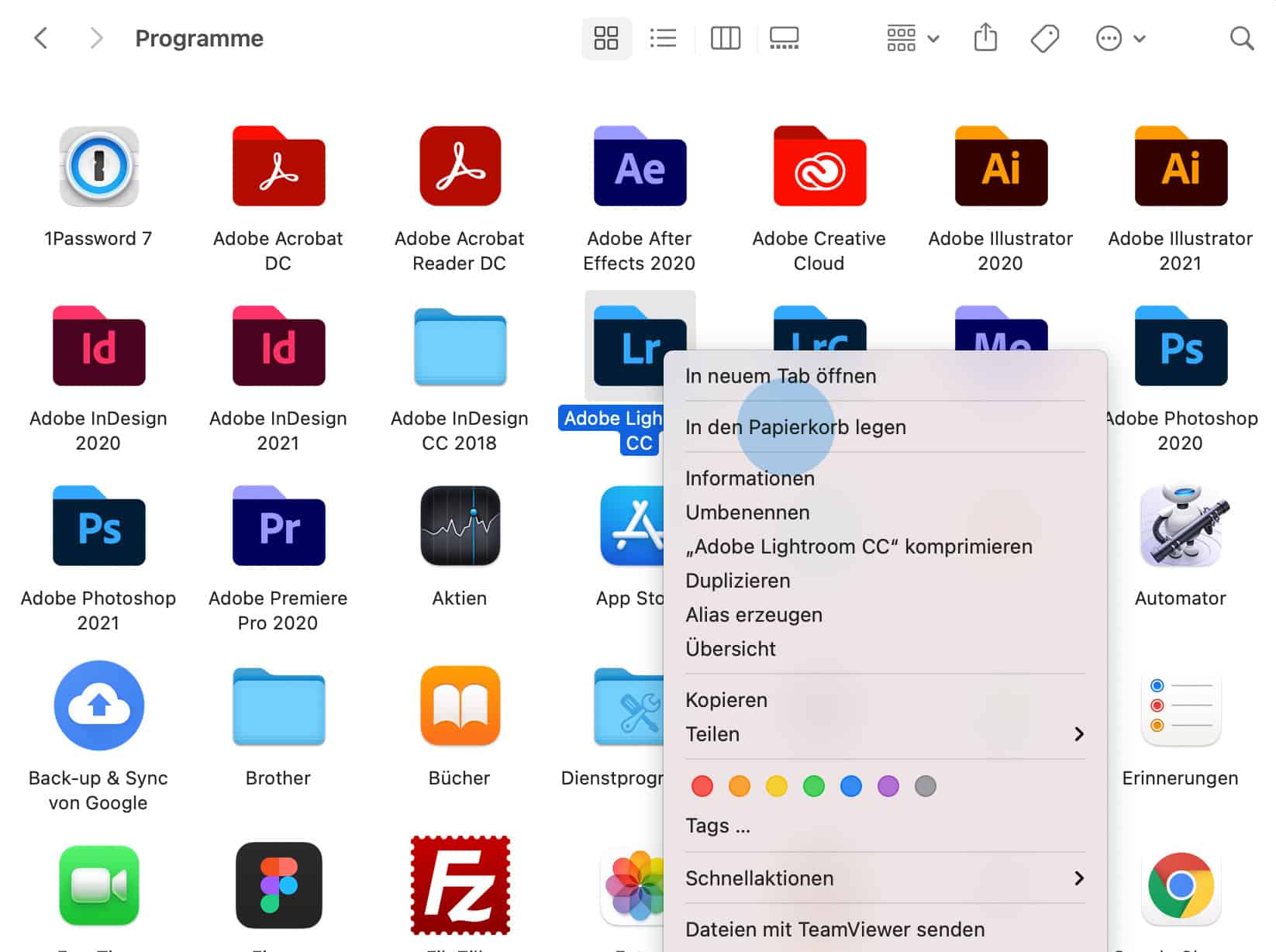This screenshot has height=952, width=1276.
Task: Select the Figma app icon
Action: click(278, 885)
